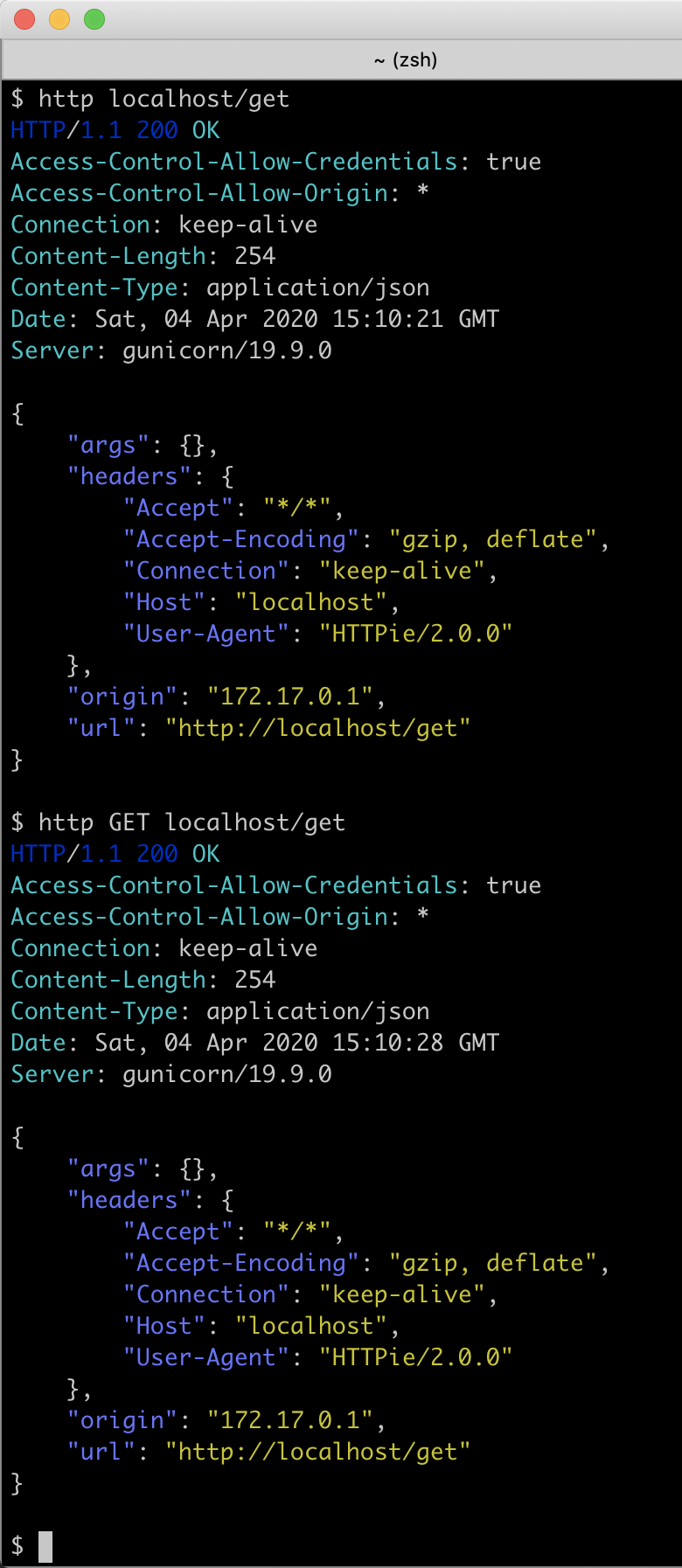The width and height of the screenshot is (682, 1568).
Task: Click the Date header showing 15:10:28 GMT
Action: coord(254,1043)
